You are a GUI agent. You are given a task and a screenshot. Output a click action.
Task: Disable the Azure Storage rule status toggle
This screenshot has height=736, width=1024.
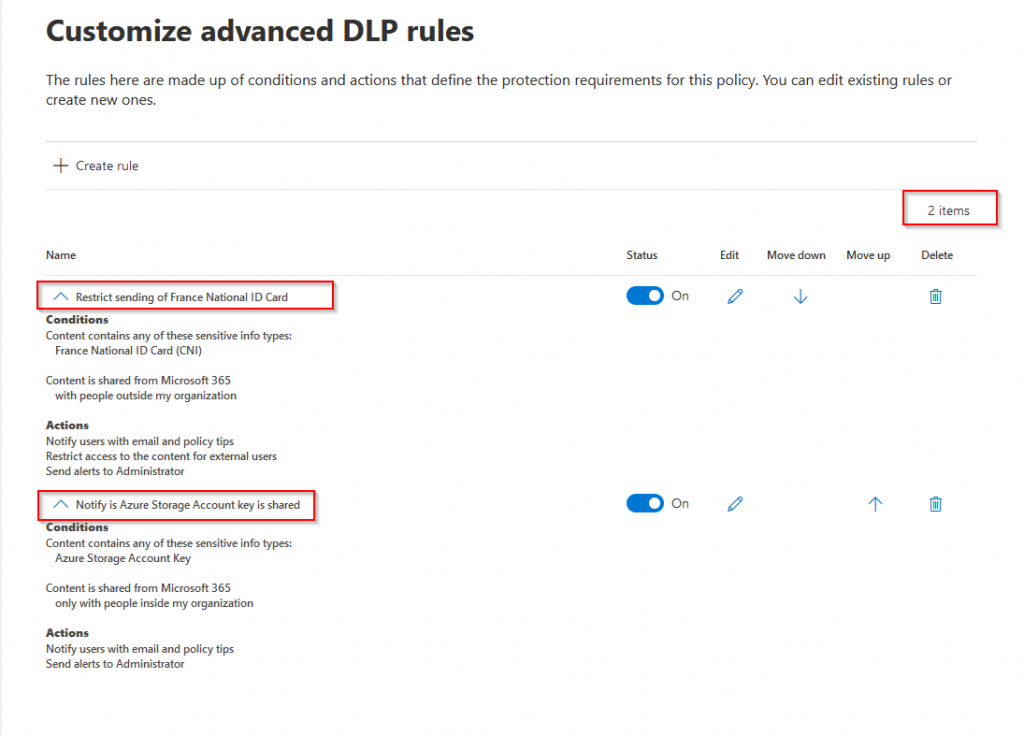pyautogui.click(x=645, y=503)
